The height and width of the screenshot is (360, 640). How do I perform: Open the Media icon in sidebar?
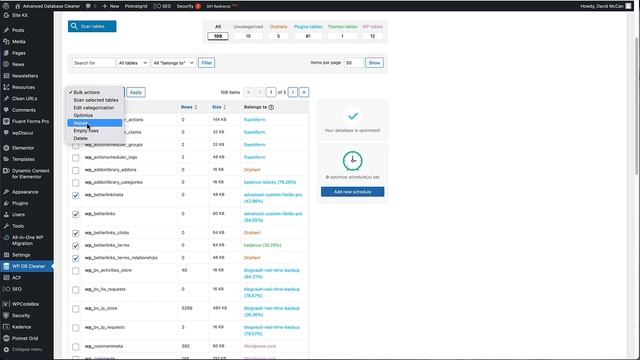pyautogui.click(x=6, y=42)
